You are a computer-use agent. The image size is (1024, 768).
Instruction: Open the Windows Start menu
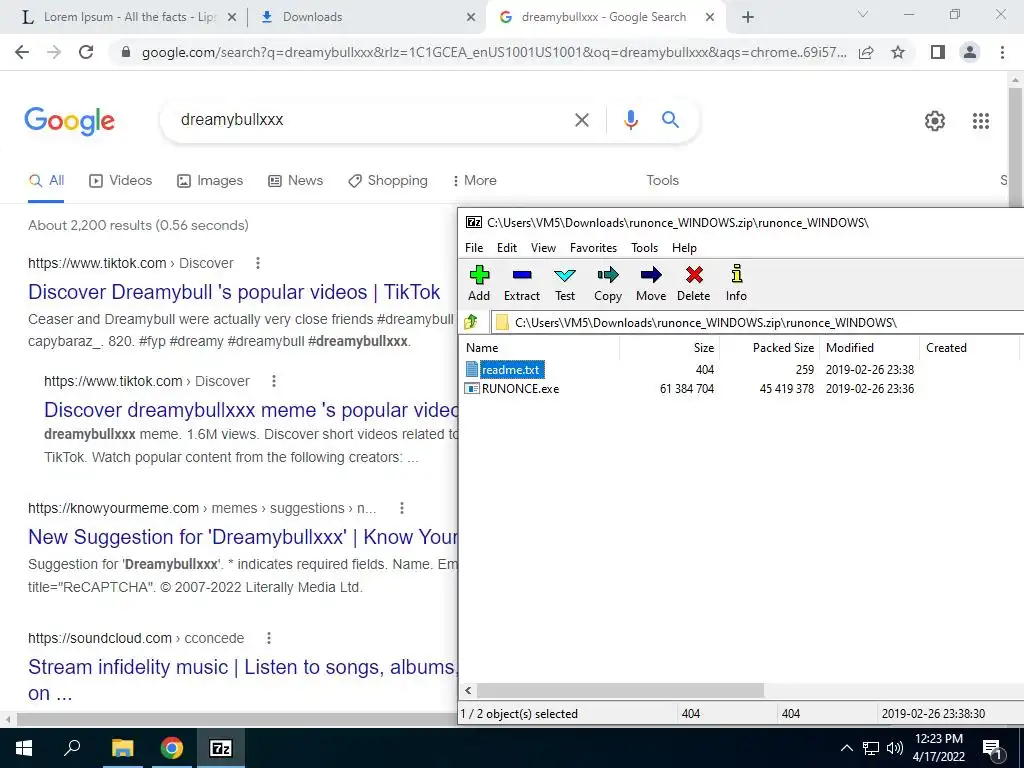click(24, 748)
